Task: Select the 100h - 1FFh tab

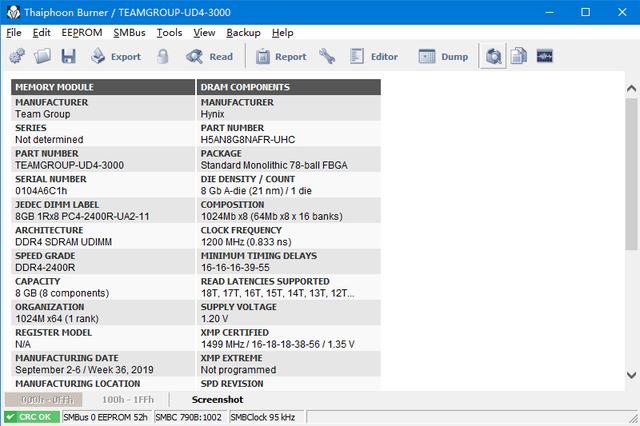Action: point(127,399)
